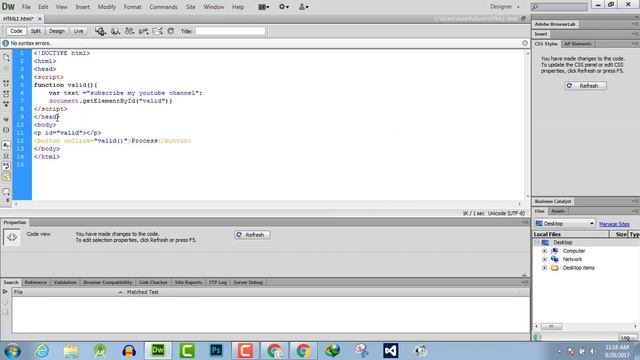Open Visual Studio from the taskbar

click(x=391, y=351)
